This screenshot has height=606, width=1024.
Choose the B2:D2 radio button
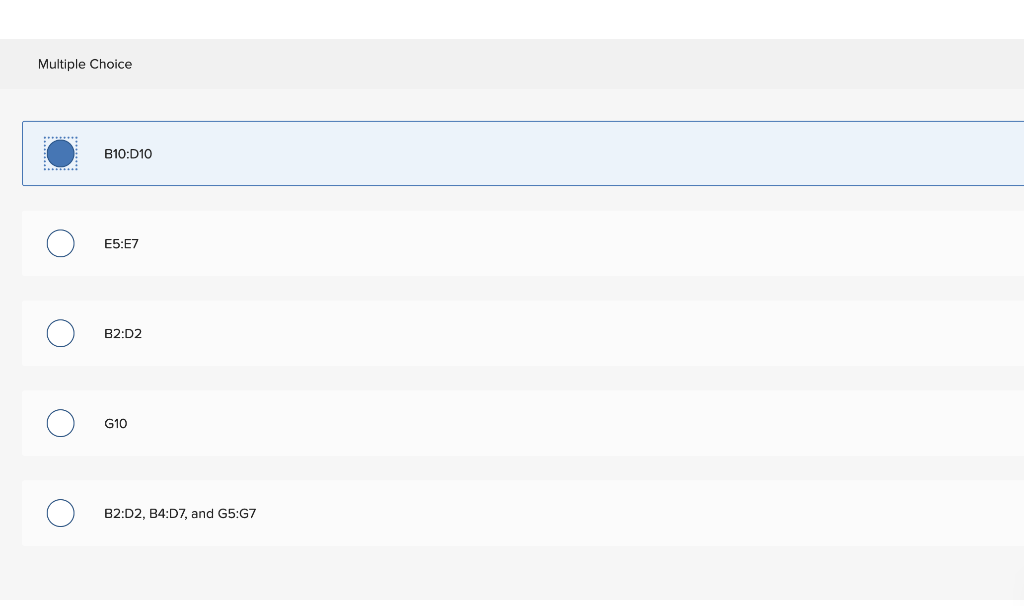61,334
